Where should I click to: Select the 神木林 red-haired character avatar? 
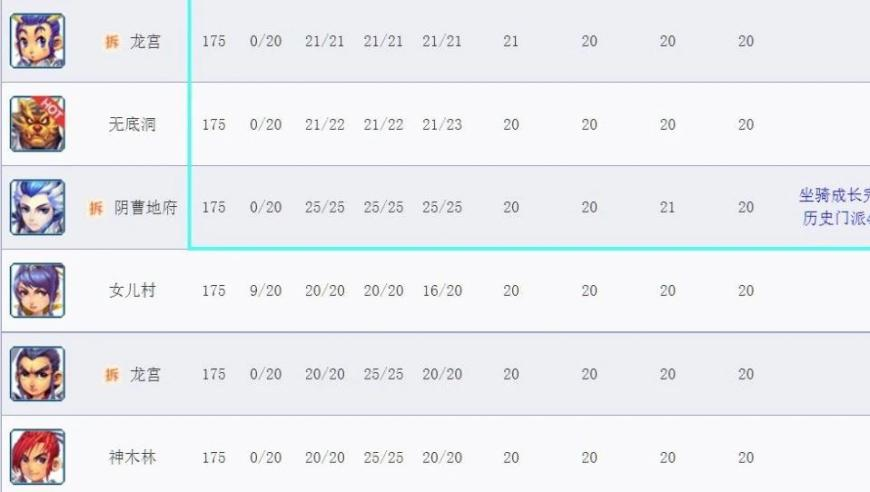(x=37, y=457)
